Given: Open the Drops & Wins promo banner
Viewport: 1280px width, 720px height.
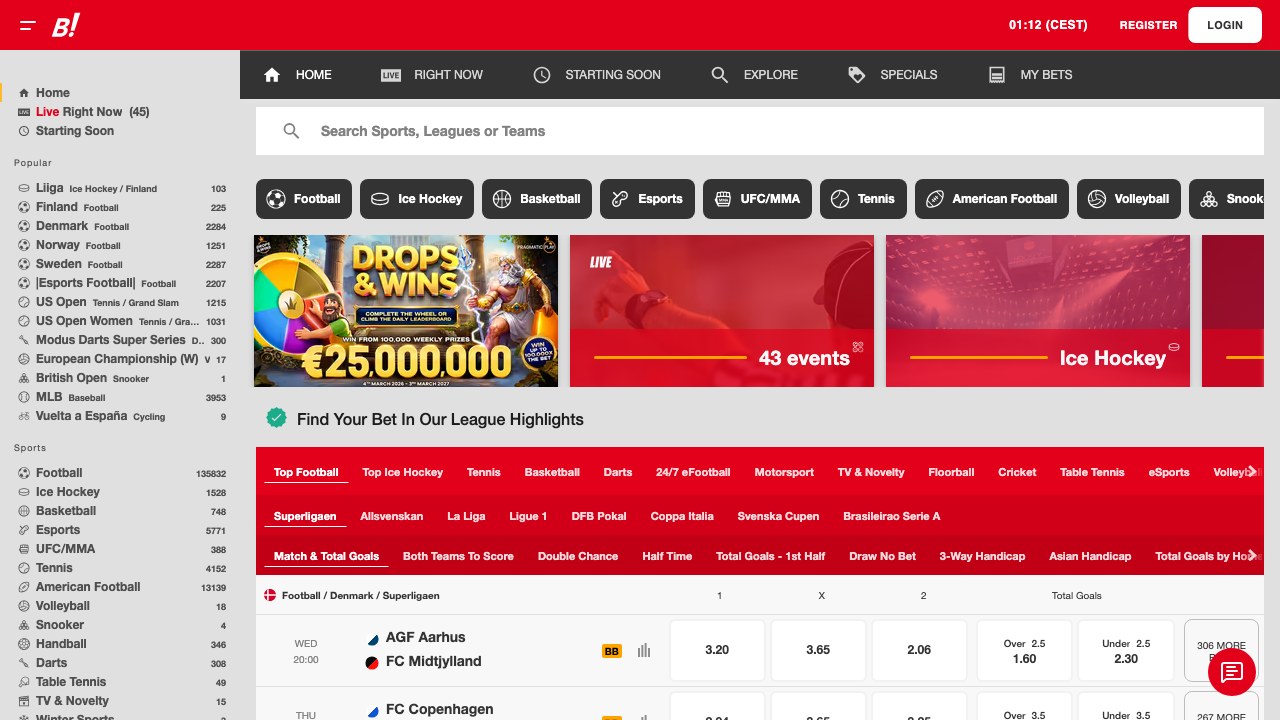Looking at the screenshot, I should tap(406, 311).
